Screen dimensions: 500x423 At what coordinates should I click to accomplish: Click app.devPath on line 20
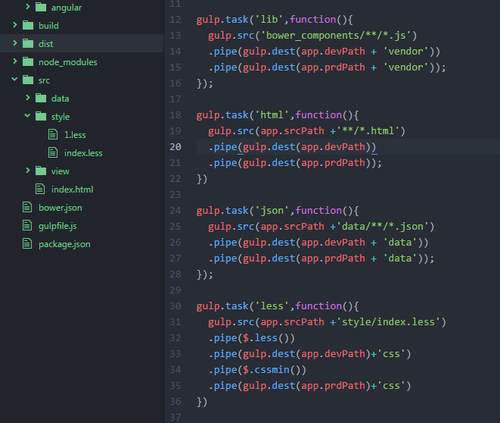click(333, 147)
